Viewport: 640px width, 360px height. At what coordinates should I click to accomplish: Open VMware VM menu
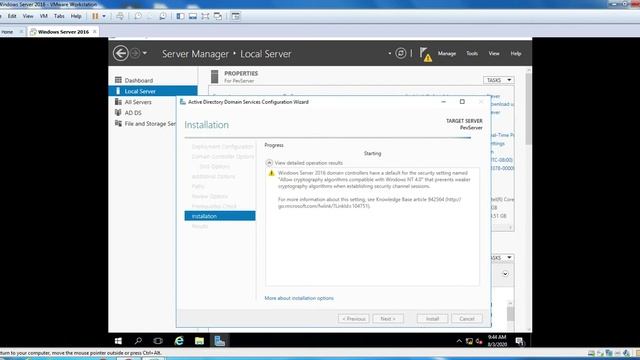[x=44, y=16]
